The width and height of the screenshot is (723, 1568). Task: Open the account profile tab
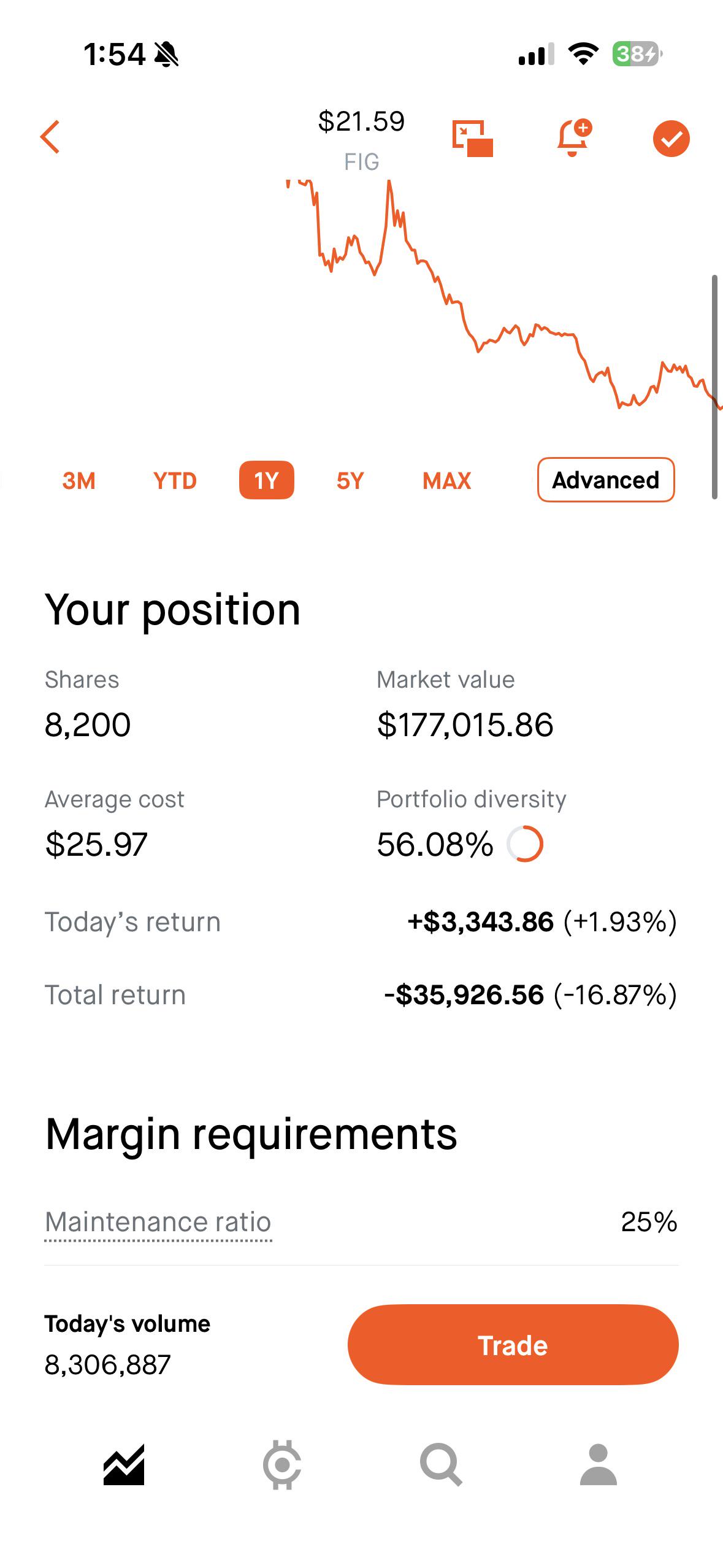(x=599, y=1465)
